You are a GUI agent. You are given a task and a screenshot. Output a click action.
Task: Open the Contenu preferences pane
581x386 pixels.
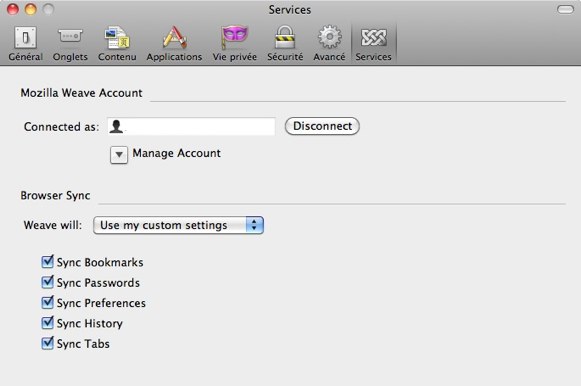point(117,43)
